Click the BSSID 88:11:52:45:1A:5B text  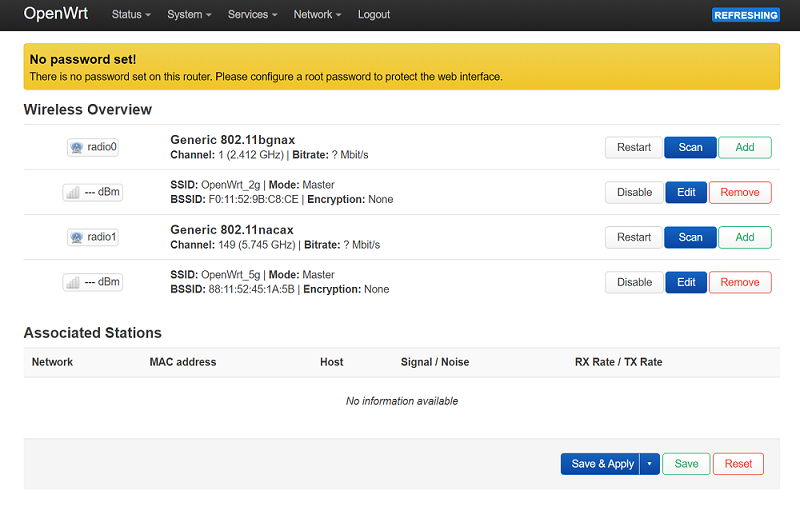point(232,289)
